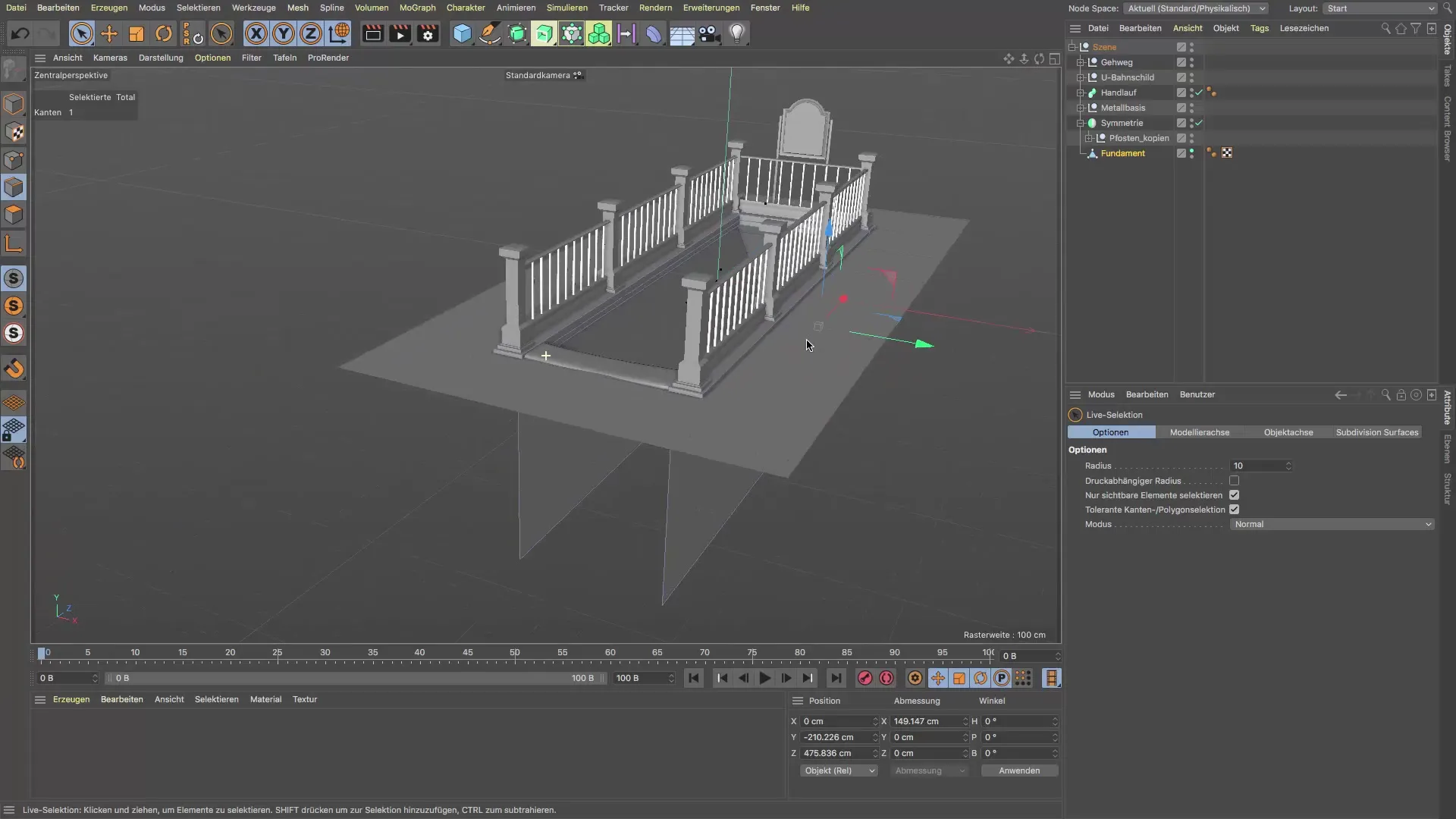Expand the Pfosten_kopien object

click(x=1088, y=138)
